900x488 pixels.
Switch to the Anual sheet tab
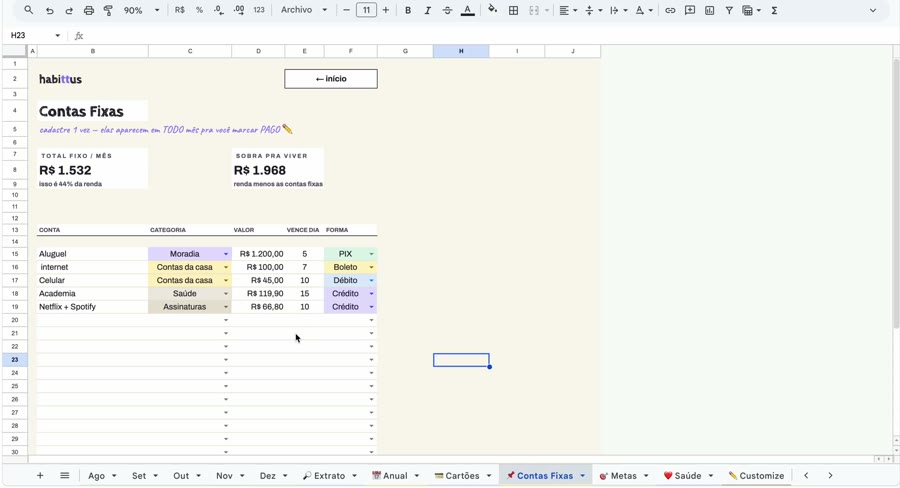click(390, 476)
